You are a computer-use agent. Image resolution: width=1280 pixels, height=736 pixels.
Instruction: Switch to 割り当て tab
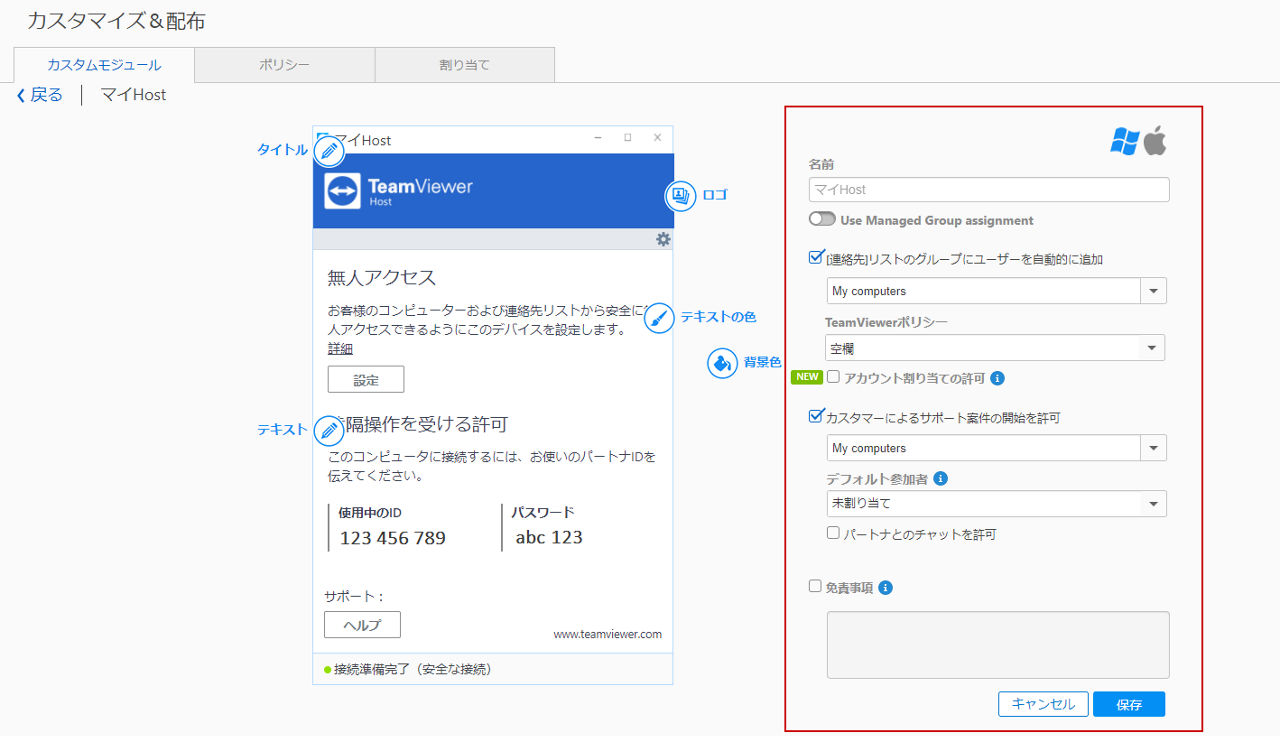tap(465, 65)
